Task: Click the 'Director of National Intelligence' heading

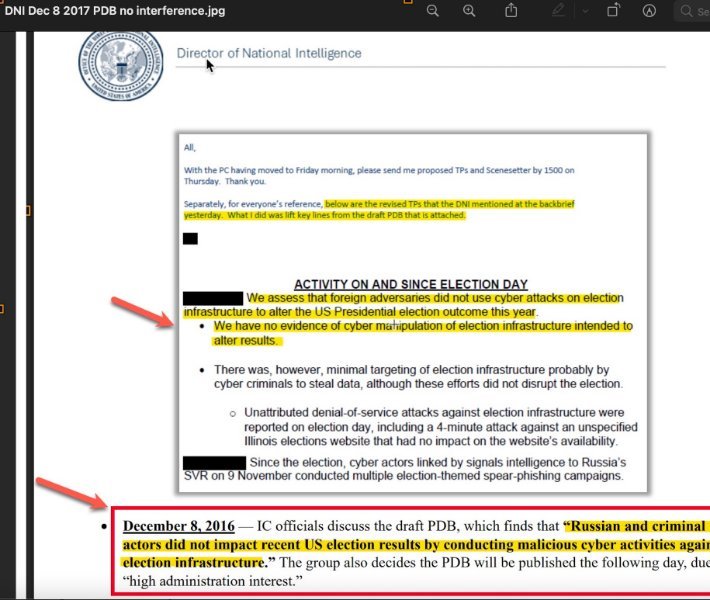Action: coord(269,53)
